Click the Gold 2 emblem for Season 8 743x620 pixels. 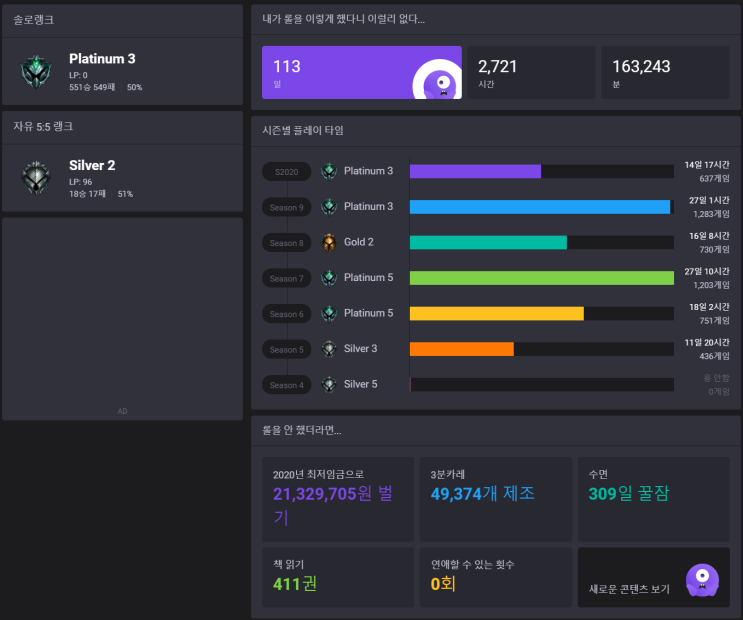pos(329,242)
